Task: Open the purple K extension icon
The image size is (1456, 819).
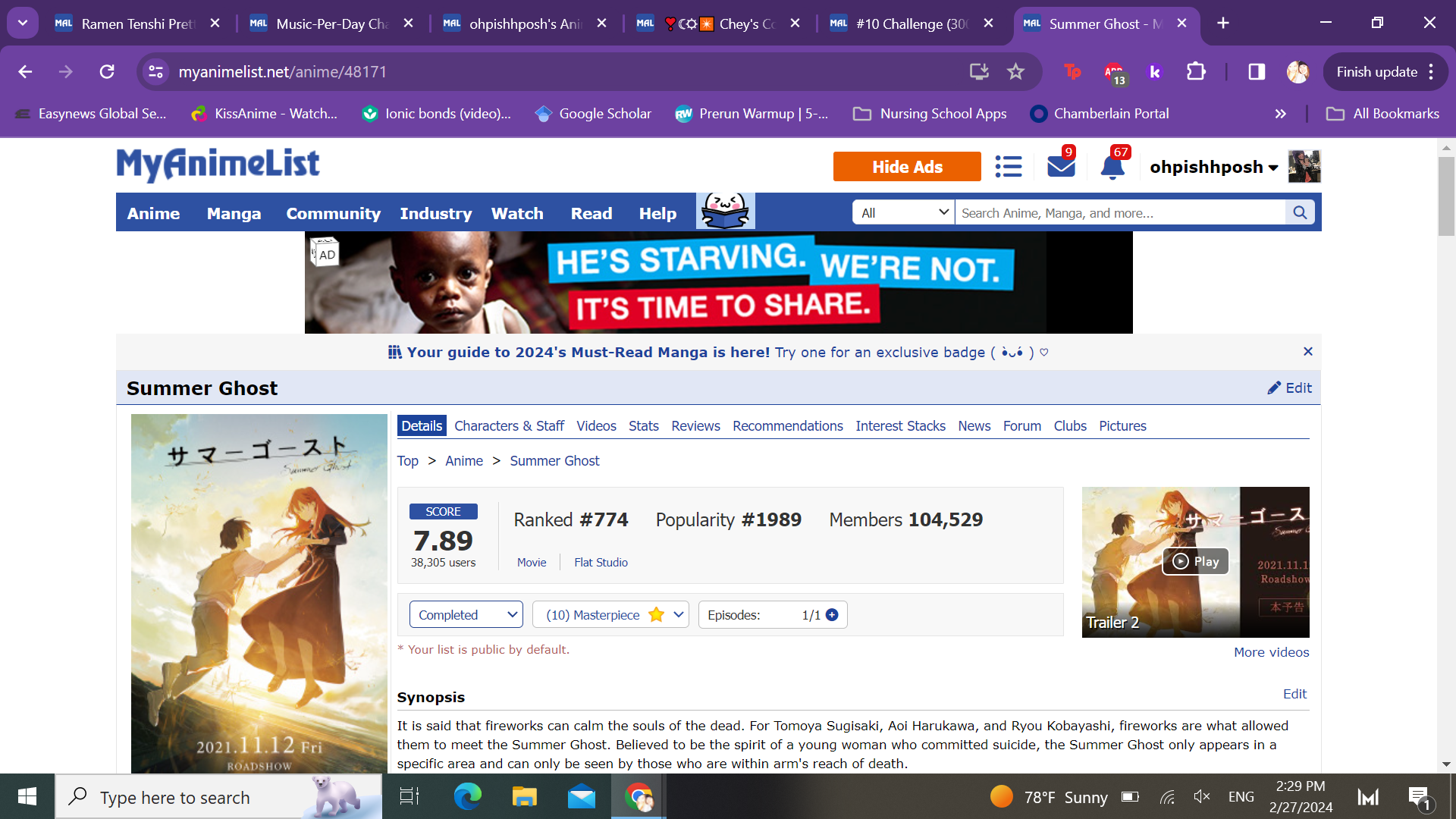Action: coord(1155,72)
